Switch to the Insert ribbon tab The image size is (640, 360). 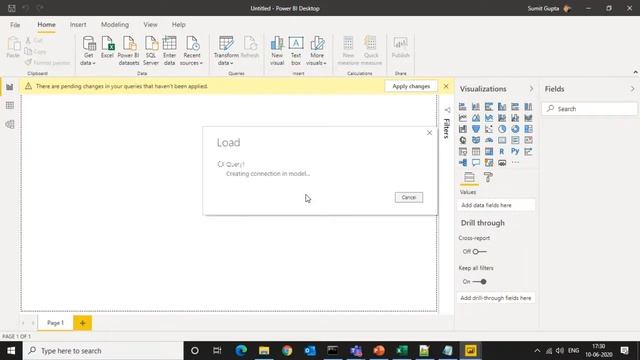tap(78, 24)
